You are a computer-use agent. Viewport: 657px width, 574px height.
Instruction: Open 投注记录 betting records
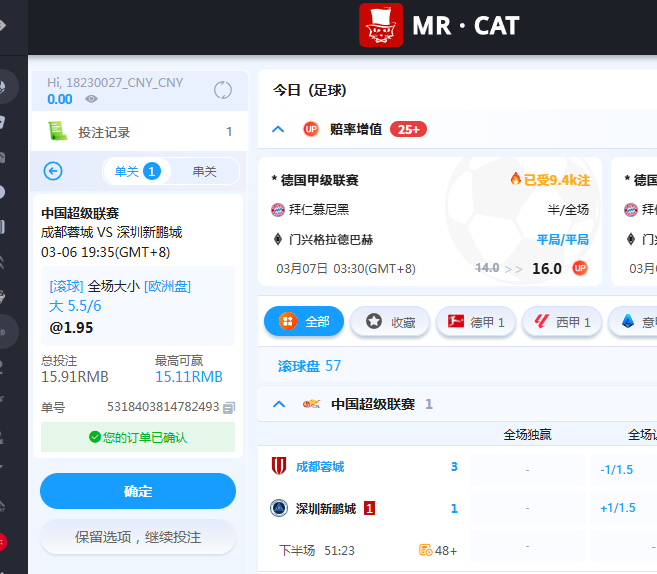pos(140,132)
